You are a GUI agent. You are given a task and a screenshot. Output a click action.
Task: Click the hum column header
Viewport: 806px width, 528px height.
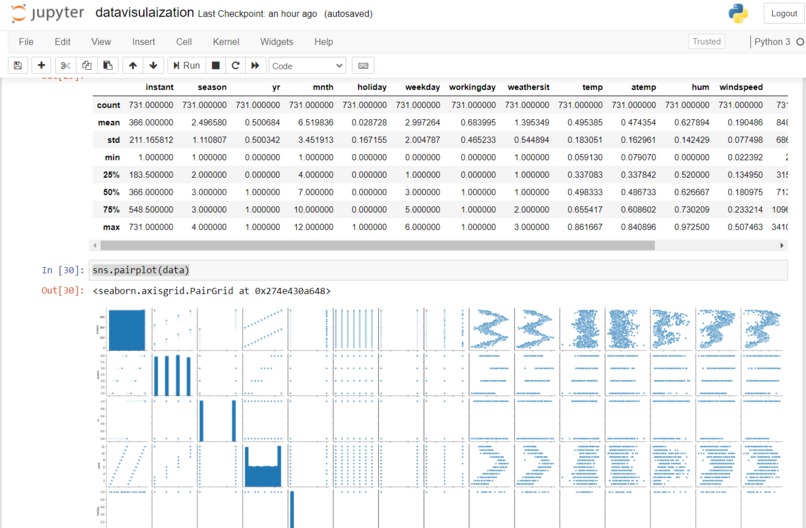click(x=700, y=87)
